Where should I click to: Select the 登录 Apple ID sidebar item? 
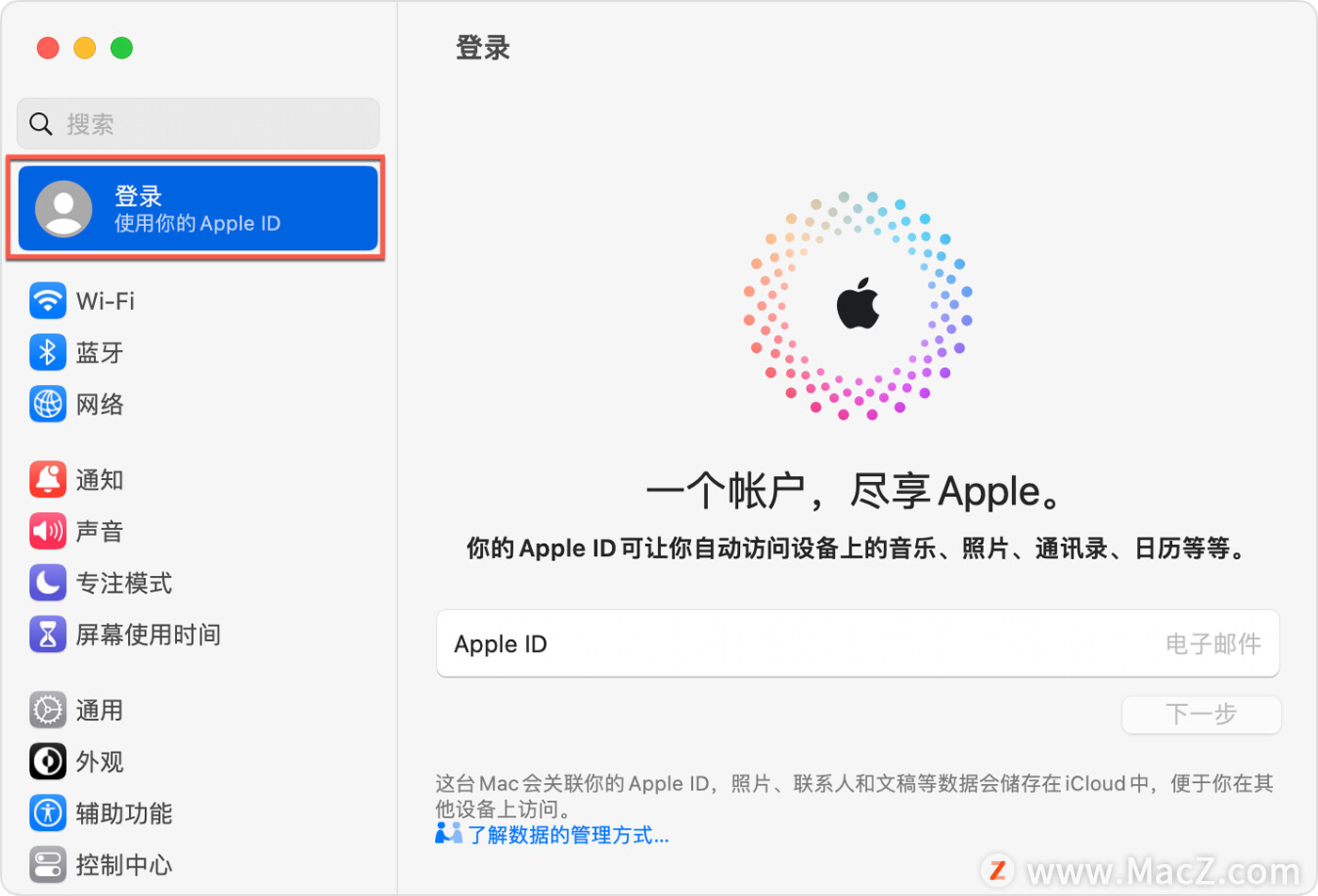198,209
